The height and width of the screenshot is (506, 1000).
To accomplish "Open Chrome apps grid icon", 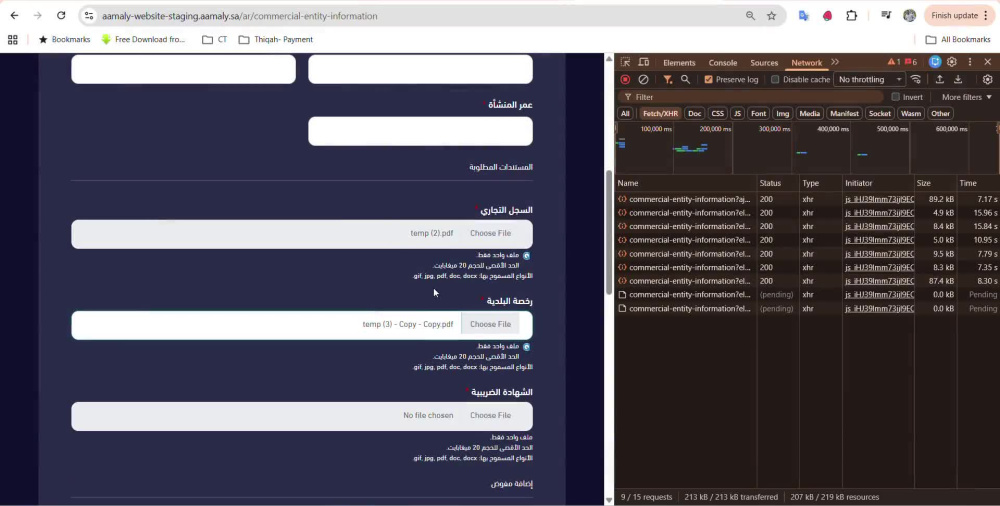I will [x=13, y=40].
